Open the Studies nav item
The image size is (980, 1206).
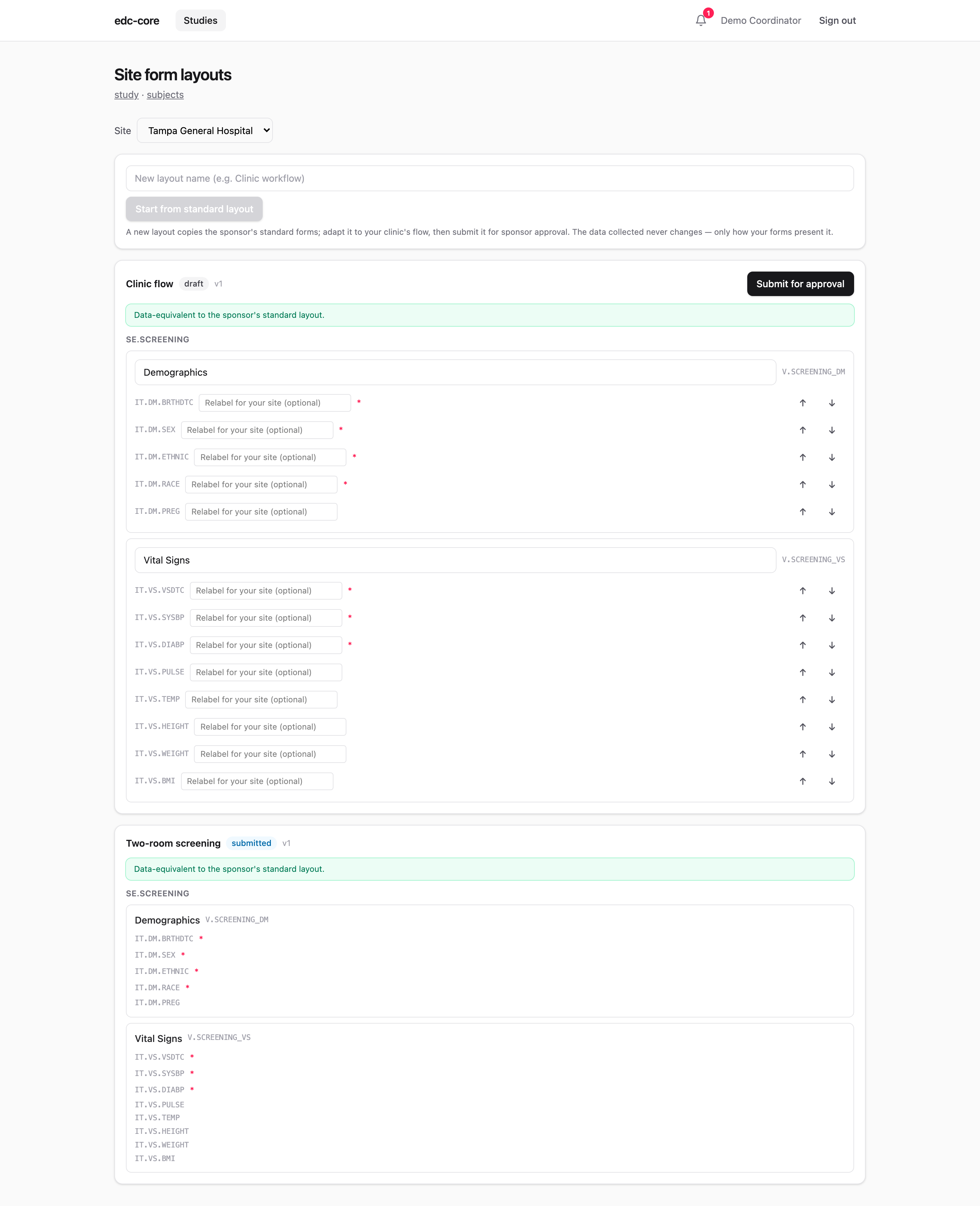200,20
